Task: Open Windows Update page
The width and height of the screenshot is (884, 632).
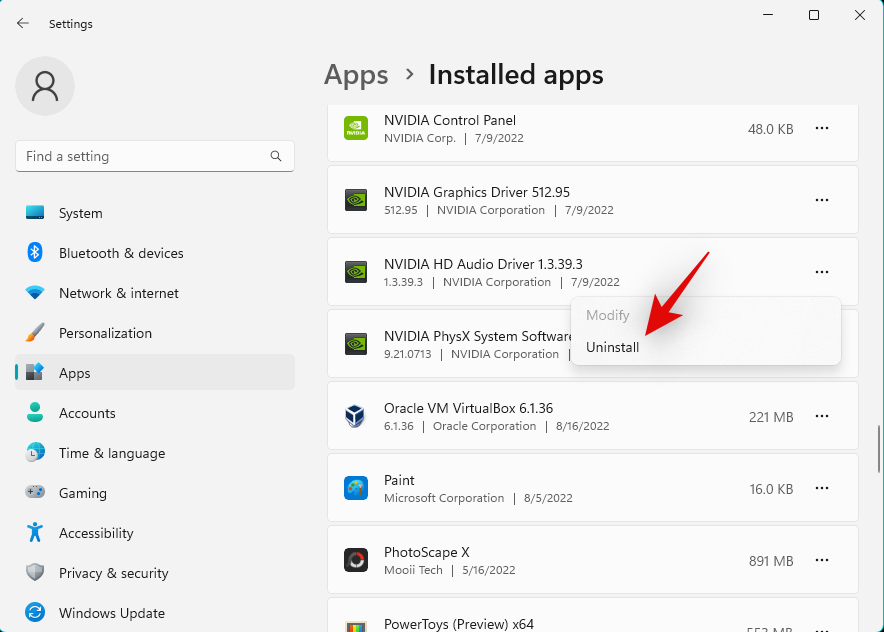Action: (x=111, y=613)
